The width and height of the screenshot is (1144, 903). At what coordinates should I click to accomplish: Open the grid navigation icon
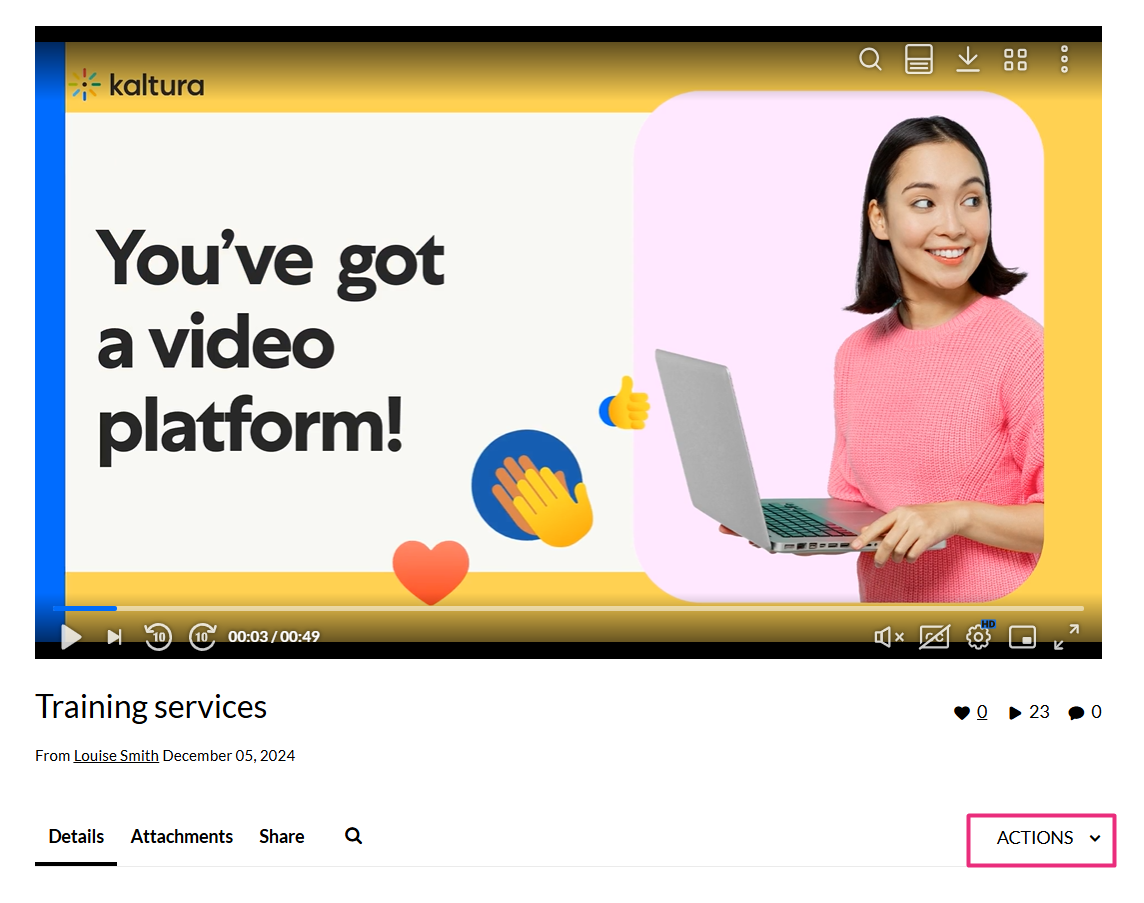[x=1015, y=60]
